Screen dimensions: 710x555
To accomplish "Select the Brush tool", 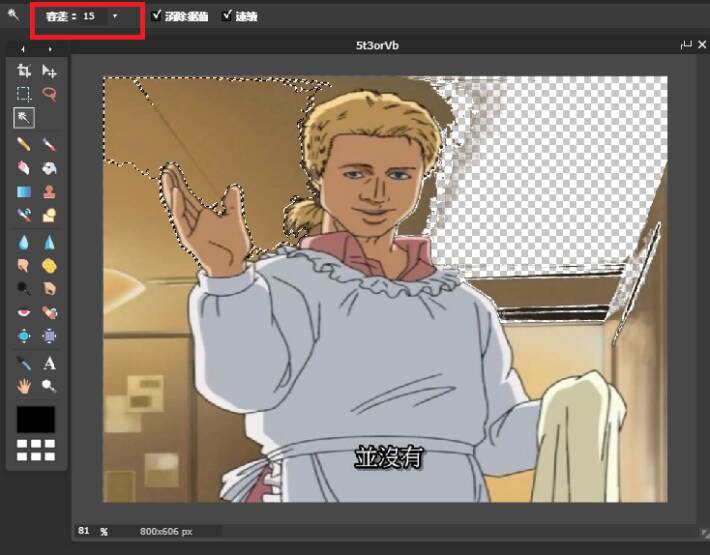I will (49, 144).
